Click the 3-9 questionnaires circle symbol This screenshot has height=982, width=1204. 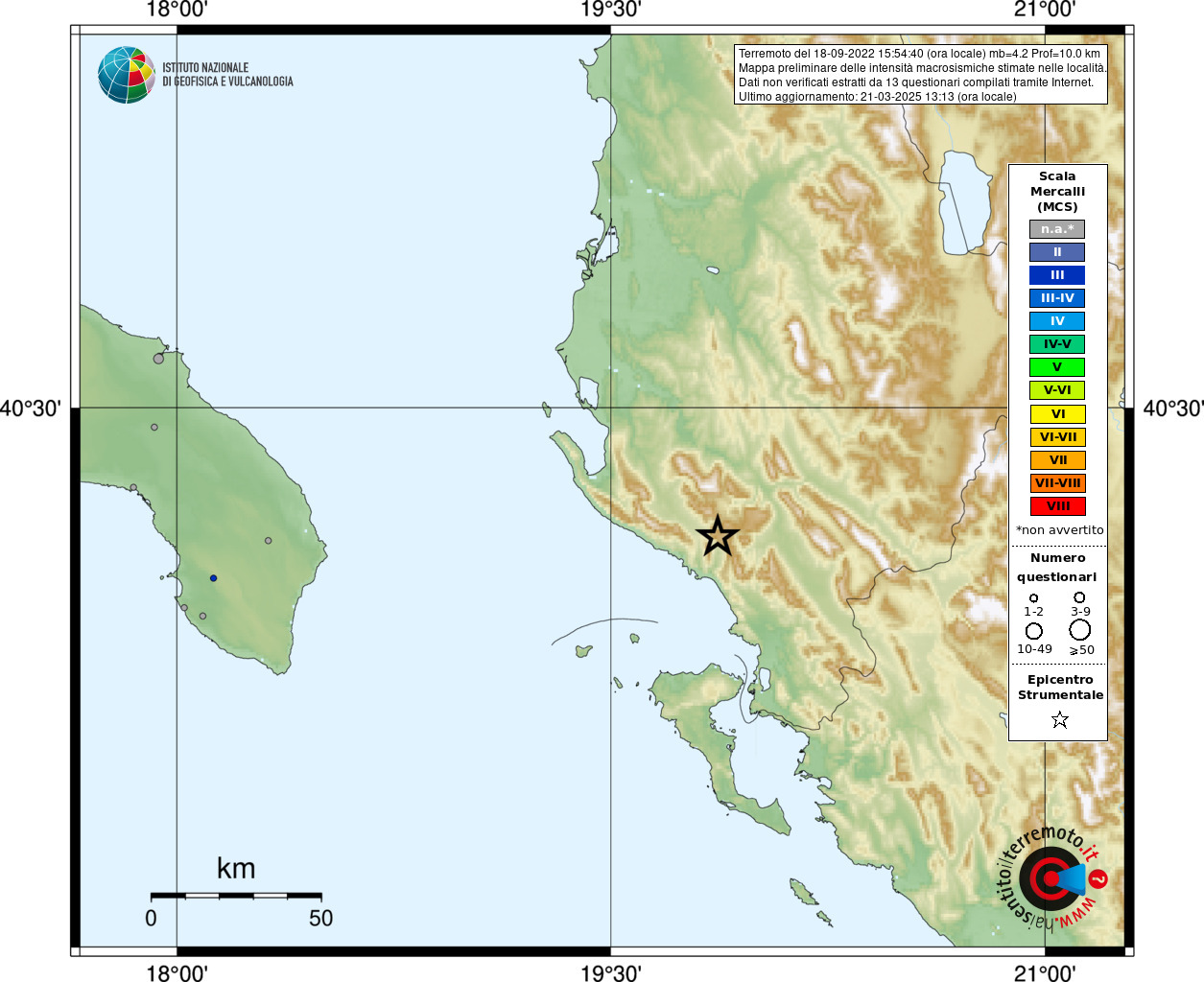tap(1079, 596)
